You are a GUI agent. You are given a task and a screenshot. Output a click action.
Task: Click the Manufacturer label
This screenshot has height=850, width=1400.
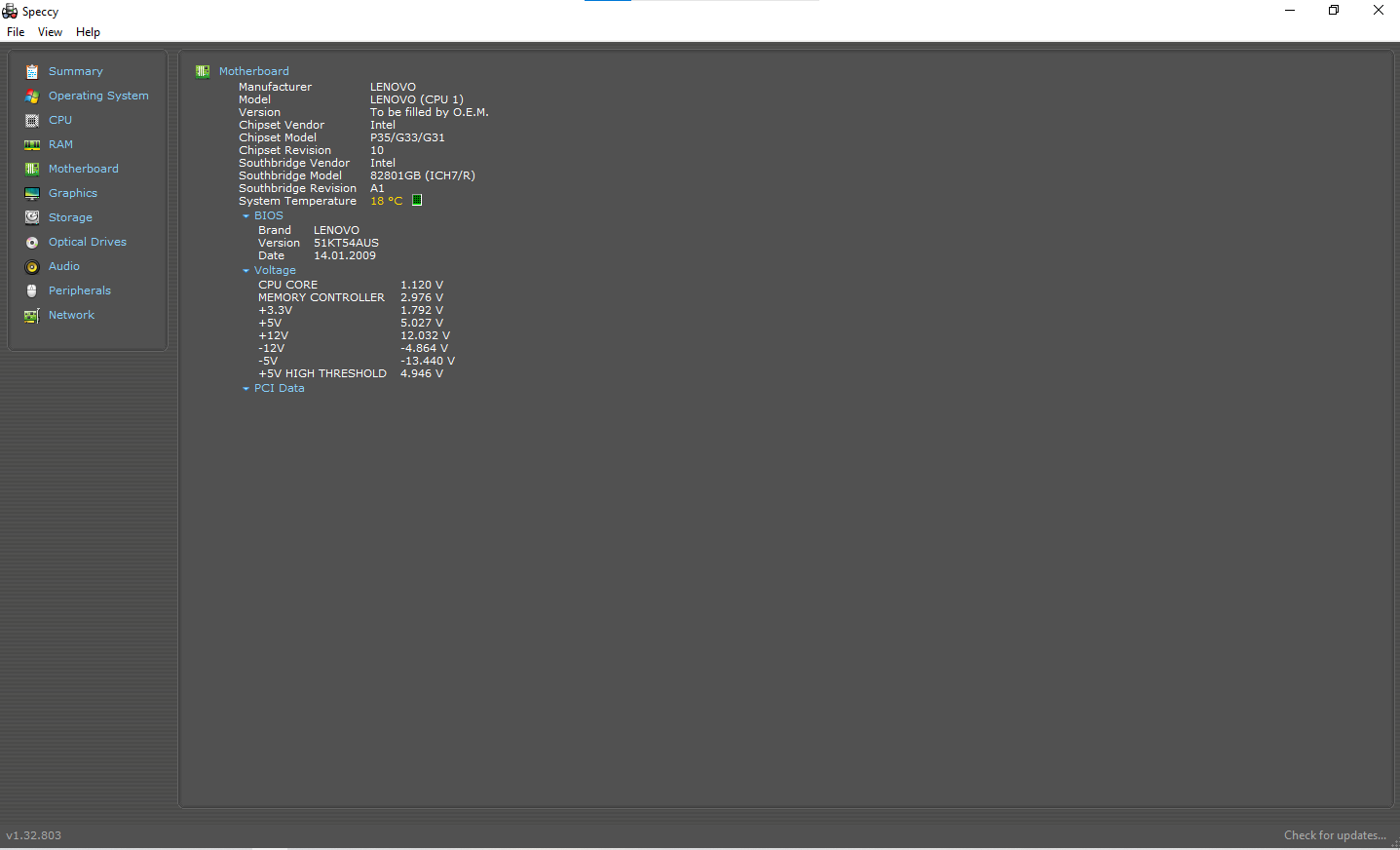click(x=276, y=87)
